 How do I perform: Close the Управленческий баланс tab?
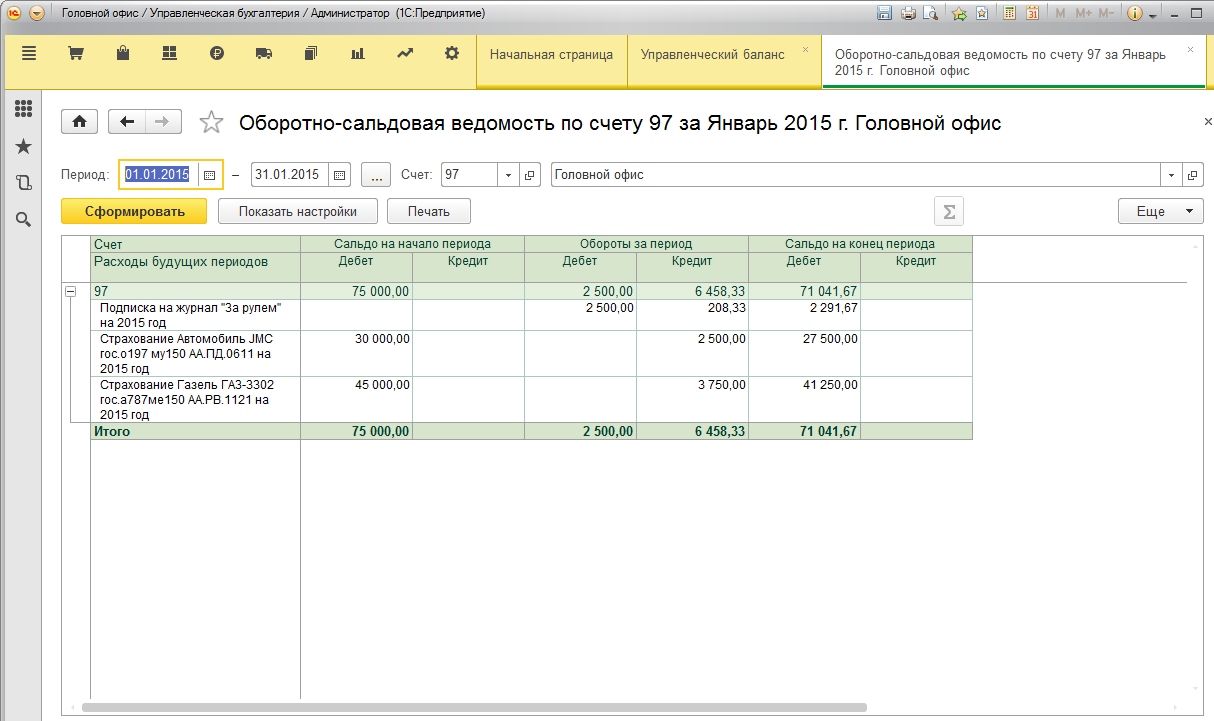point(806,49)
